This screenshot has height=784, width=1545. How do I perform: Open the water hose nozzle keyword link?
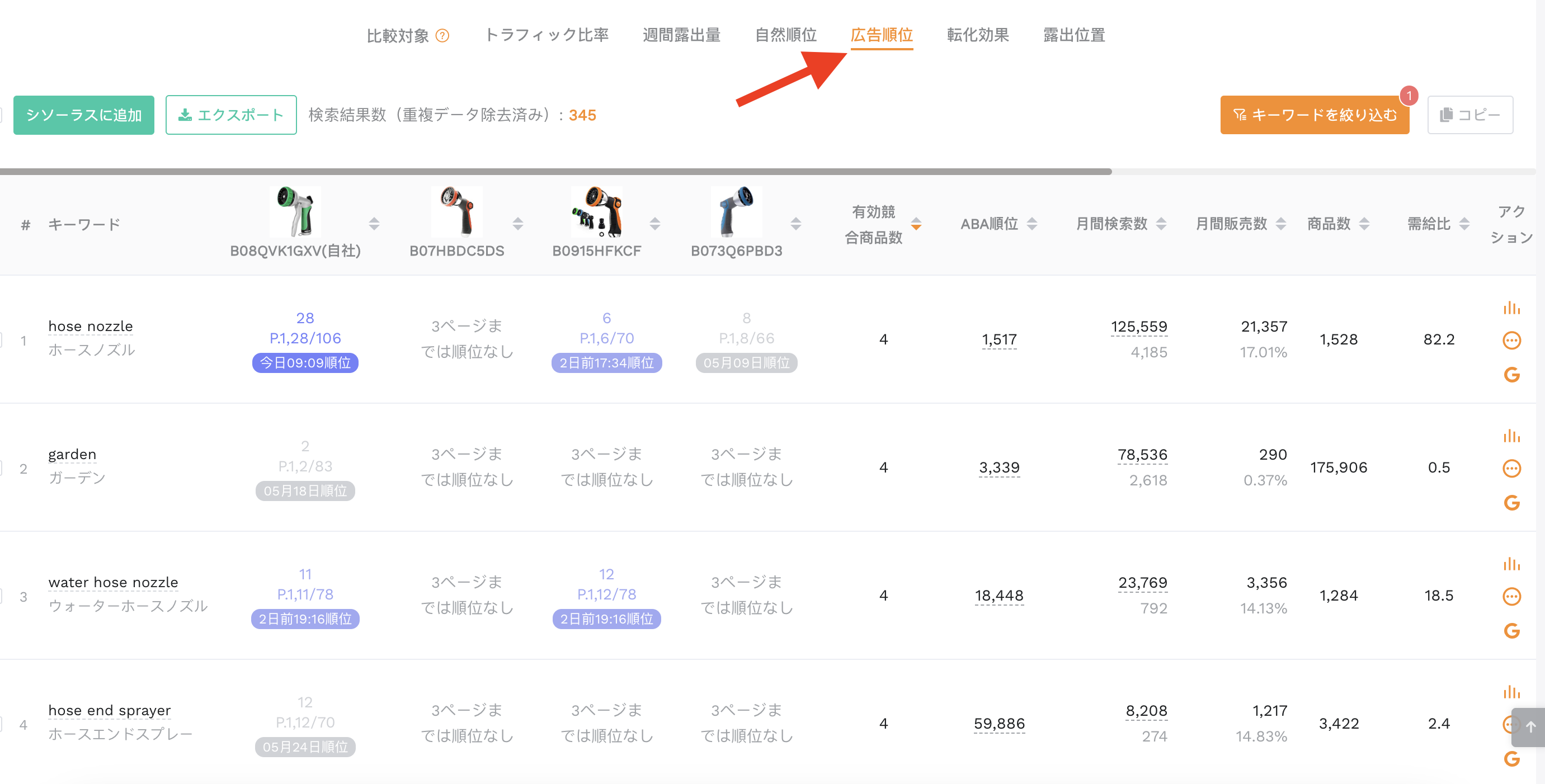114,582
